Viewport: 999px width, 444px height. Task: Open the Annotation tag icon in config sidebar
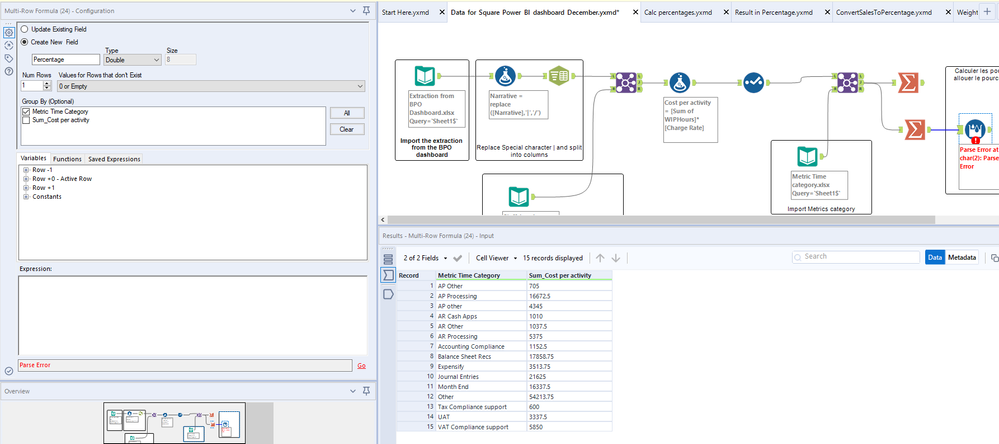tap(9, 58)
